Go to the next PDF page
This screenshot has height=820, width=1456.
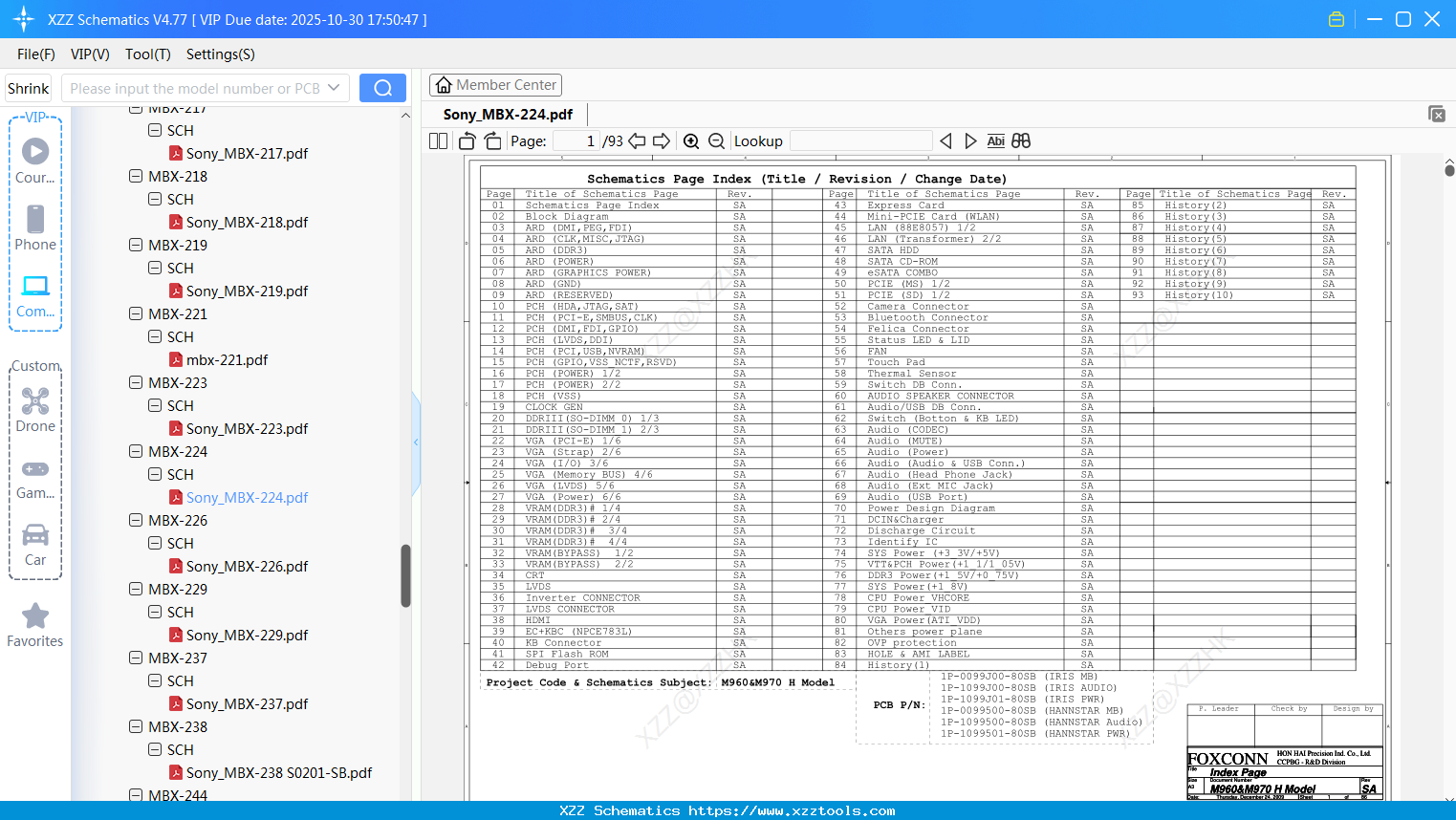pyautogui.click(x=662, y=141)
